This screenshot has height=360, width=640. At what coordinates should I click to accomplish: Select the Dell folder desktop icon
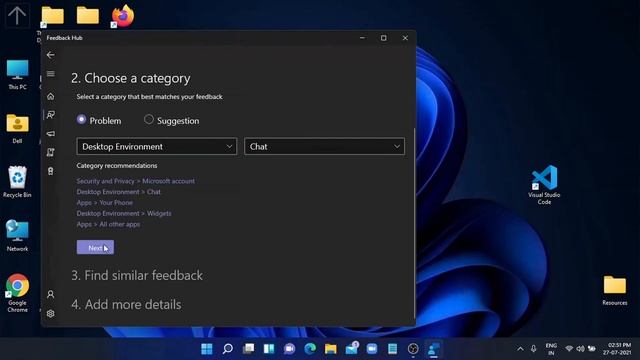click(17, 129)
